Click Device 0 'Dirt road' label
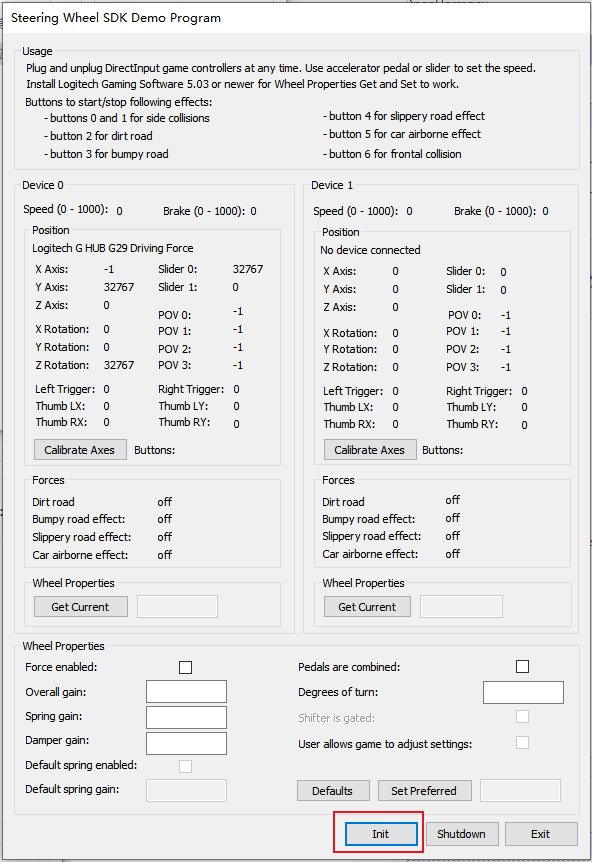592x862 pixels. pyautogui.click(x=53, y=502)
